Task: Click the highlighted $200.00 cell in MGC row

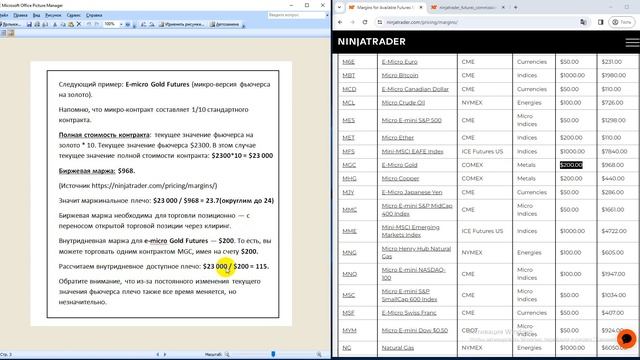Action: pos(571,165)
